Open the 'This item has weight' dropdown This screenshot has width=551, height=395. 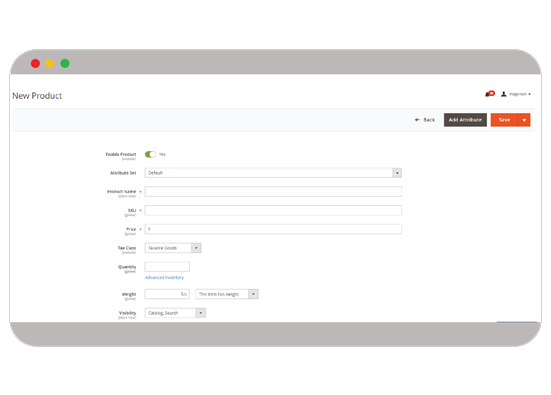(x=227, y=294)
